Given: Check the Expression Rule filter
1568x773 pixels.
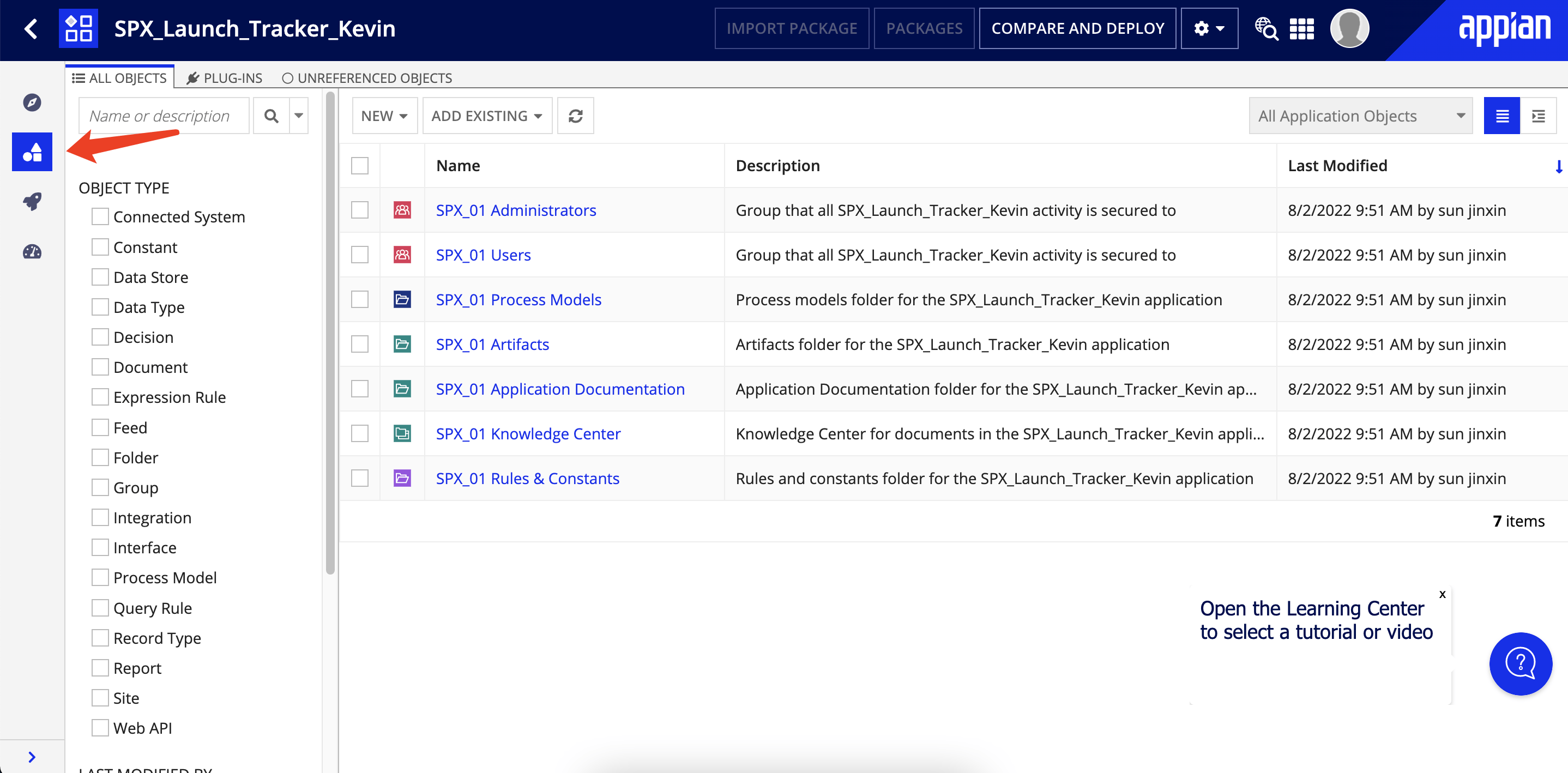Looking at the screenshot, I should (100, 397).
